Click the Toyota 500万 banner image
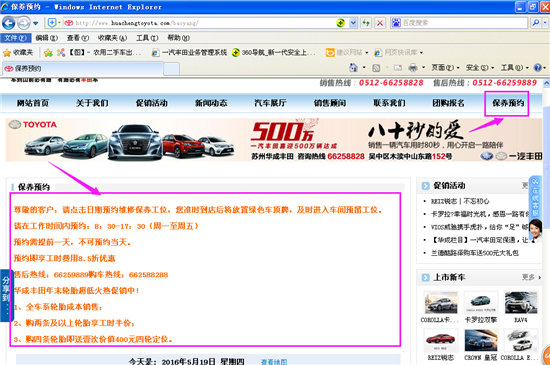The width and height of the screenshot is (550, 365). [274, 140]
